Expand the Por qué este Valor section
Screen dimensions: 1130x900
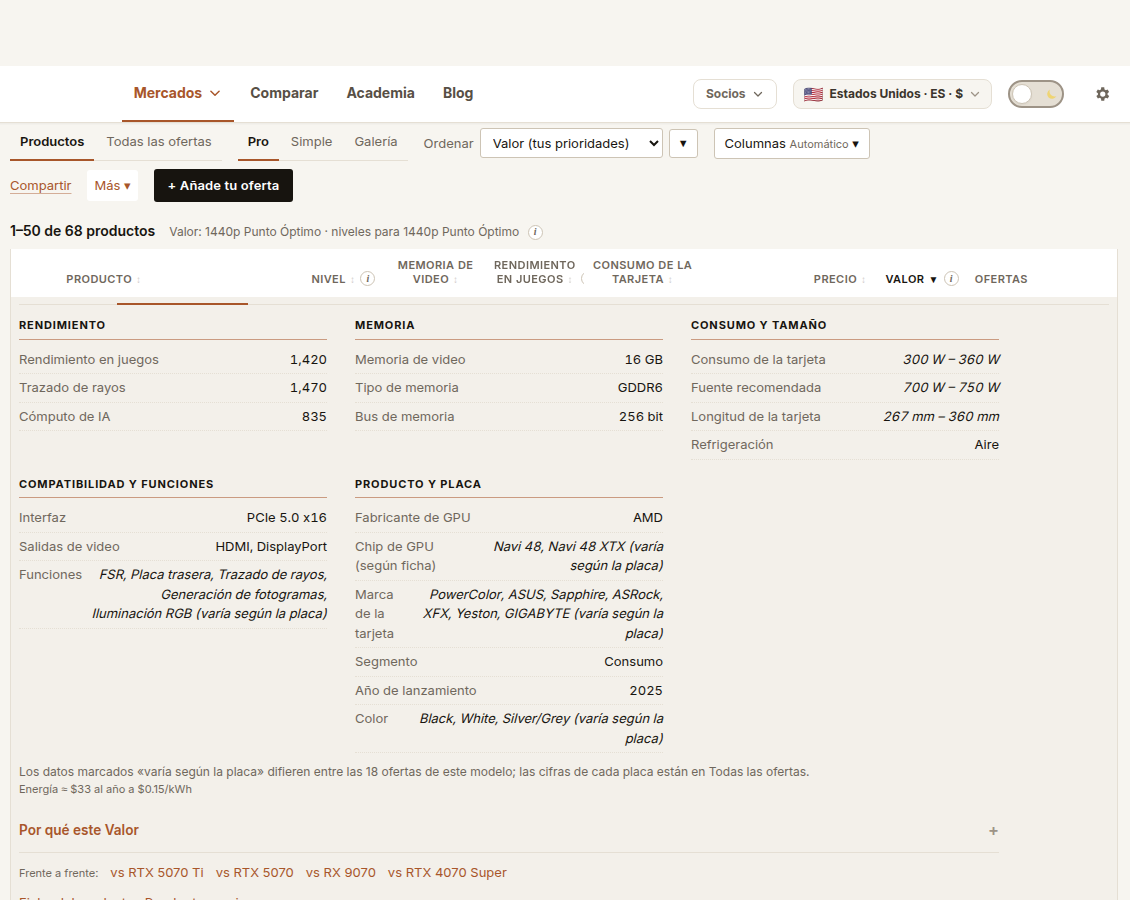508,830
